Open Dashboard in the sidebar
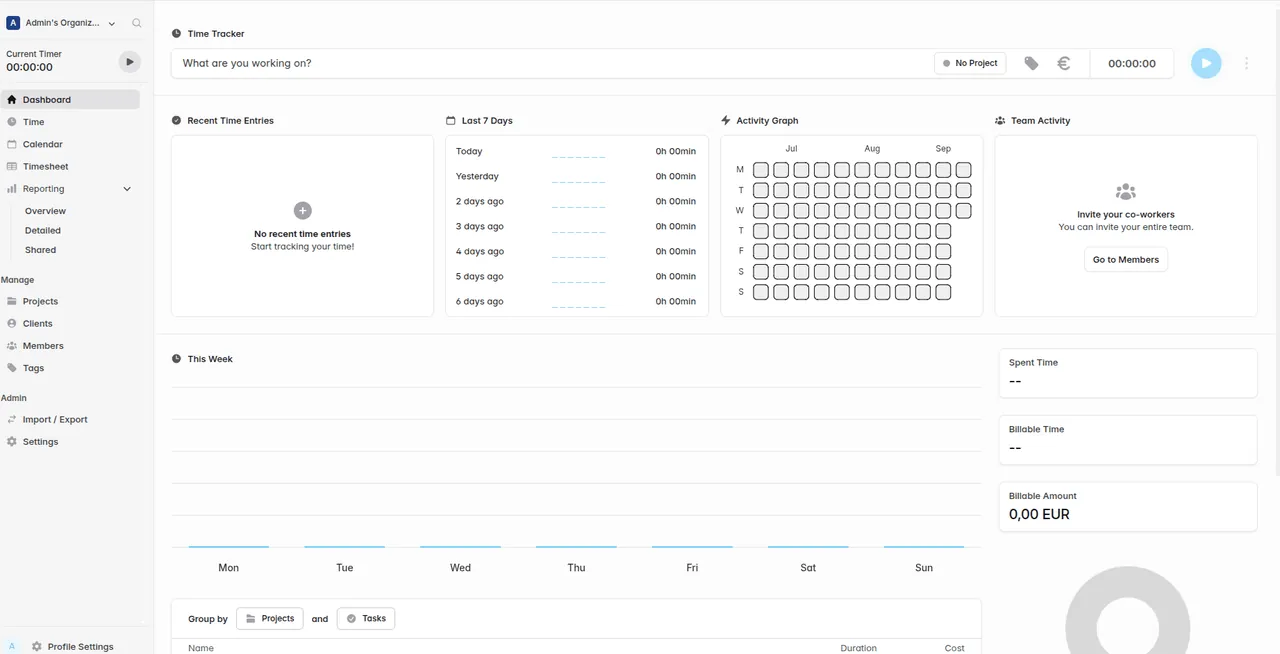 [70, 100]
